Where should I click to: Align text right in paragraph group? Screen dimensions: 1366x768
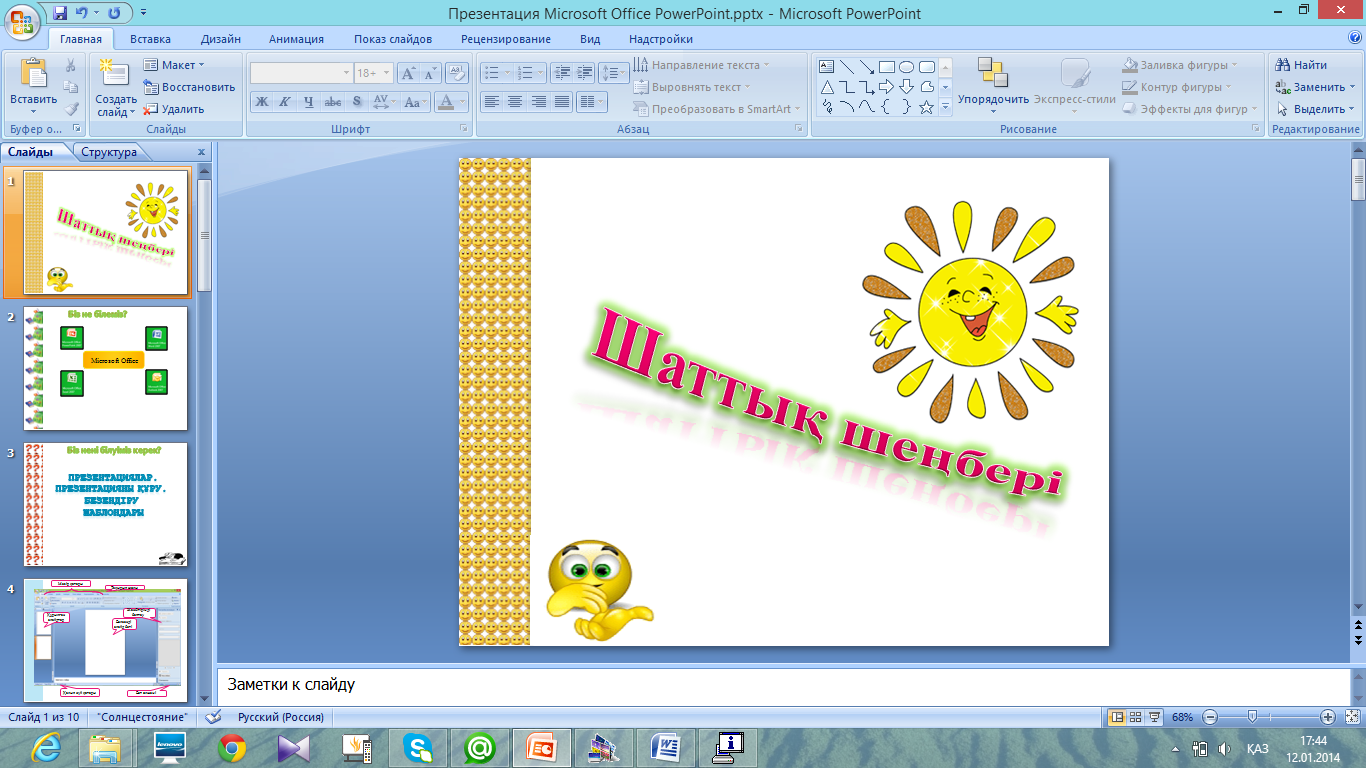(x=539, y=102)
